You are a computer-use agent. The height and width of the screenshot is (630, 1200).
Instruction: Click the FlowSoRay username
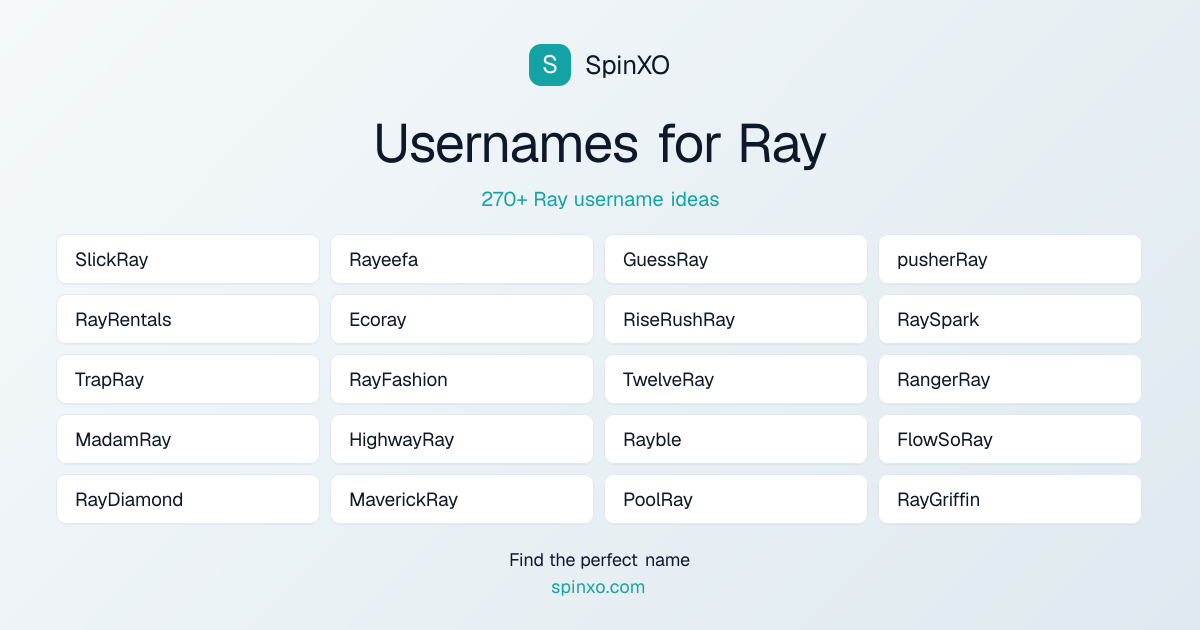[x=1010, y=439]
